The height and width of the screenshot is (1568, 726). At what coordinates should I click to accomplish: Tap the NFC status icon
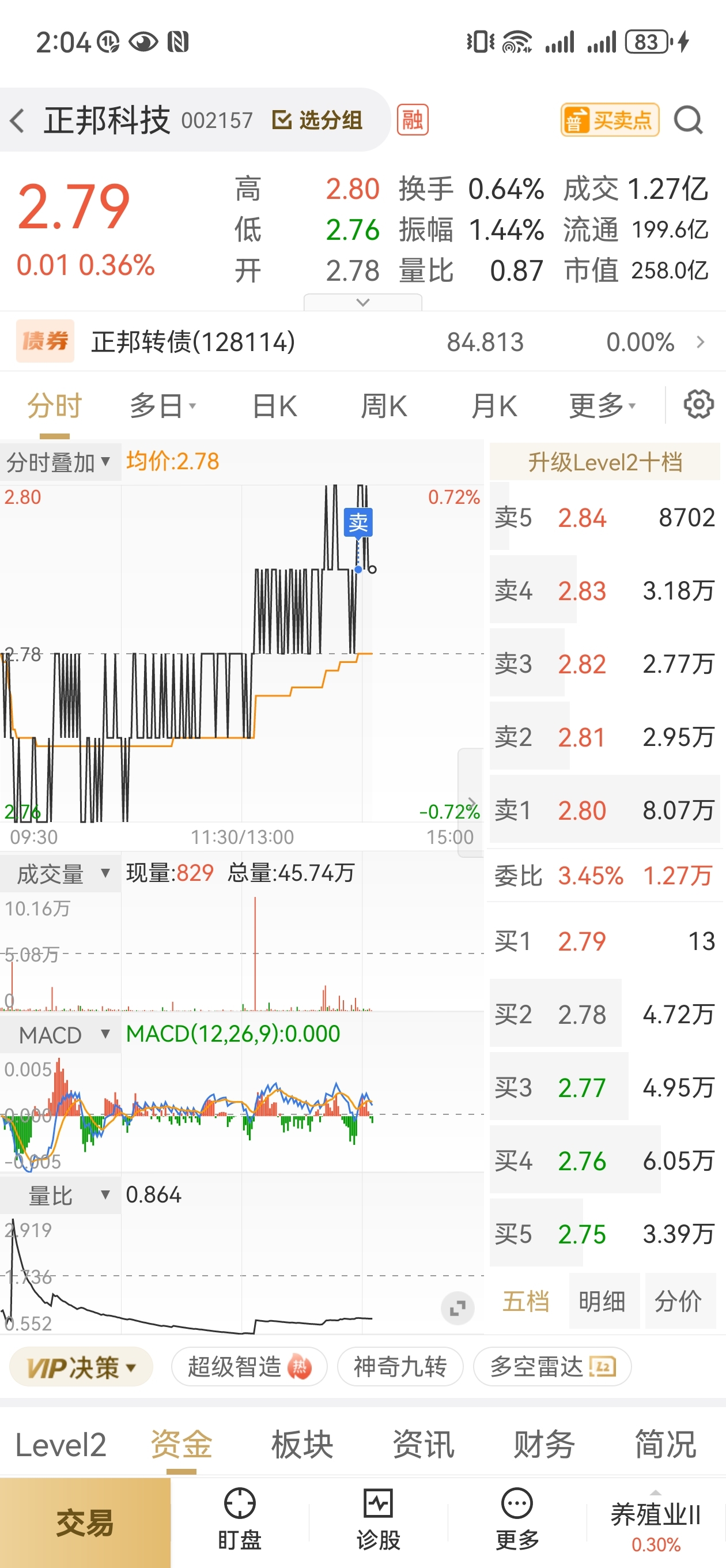pos(177,42)
